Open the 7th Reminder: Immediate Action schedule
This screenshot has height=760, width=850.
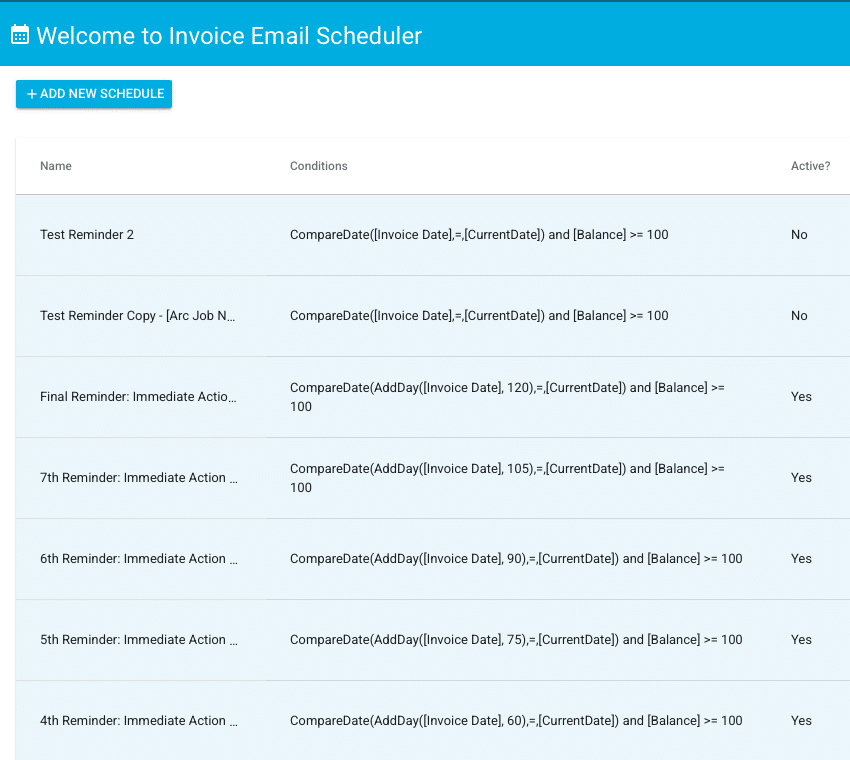tap(137, 477)
